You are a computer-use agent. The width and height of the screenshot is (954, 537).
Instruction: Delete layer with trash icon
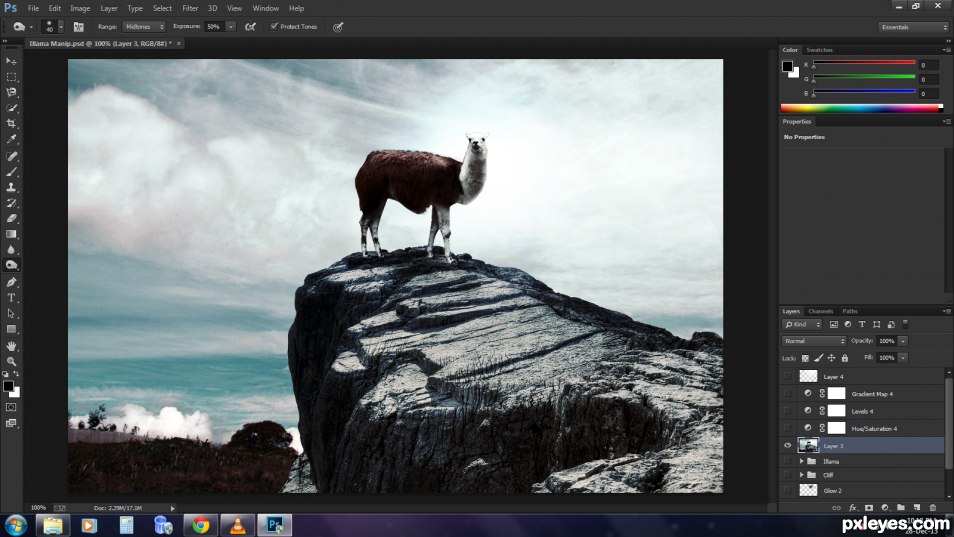[x=933, y=508]
